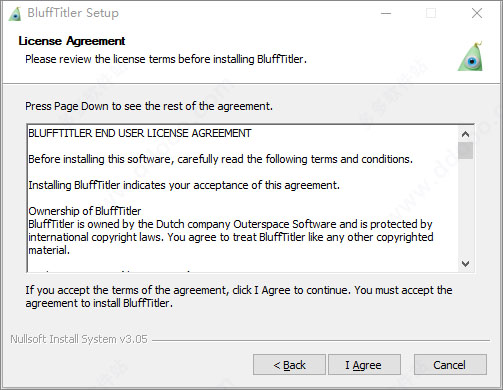Click the END USER LICENSE AGREEMENT heading line

(x=140, y=133)
